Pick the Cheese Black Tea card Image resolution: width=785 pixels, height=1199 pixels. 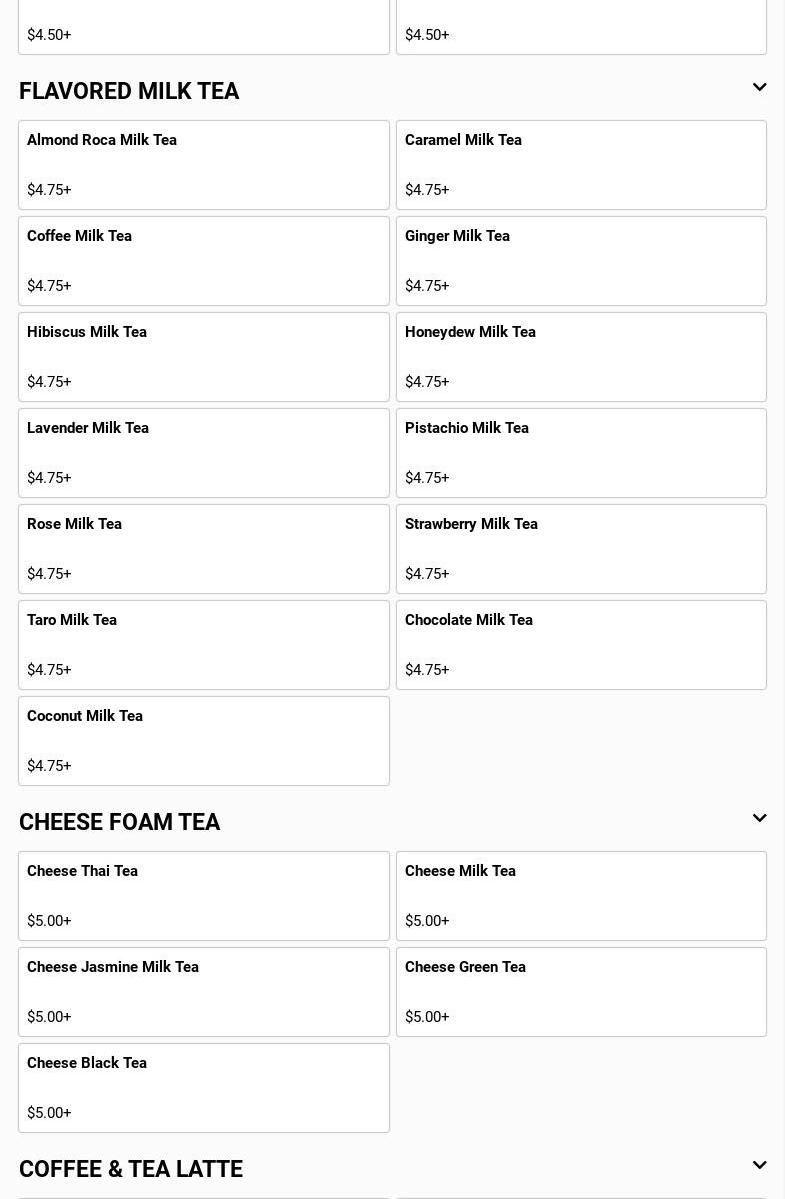coord(203,1088)
